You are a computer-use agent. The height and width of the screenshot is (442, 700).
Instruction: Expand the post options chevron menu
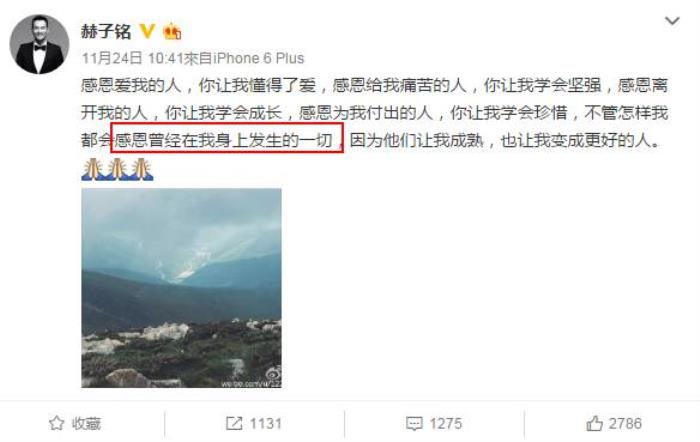(x=672, y=21)
